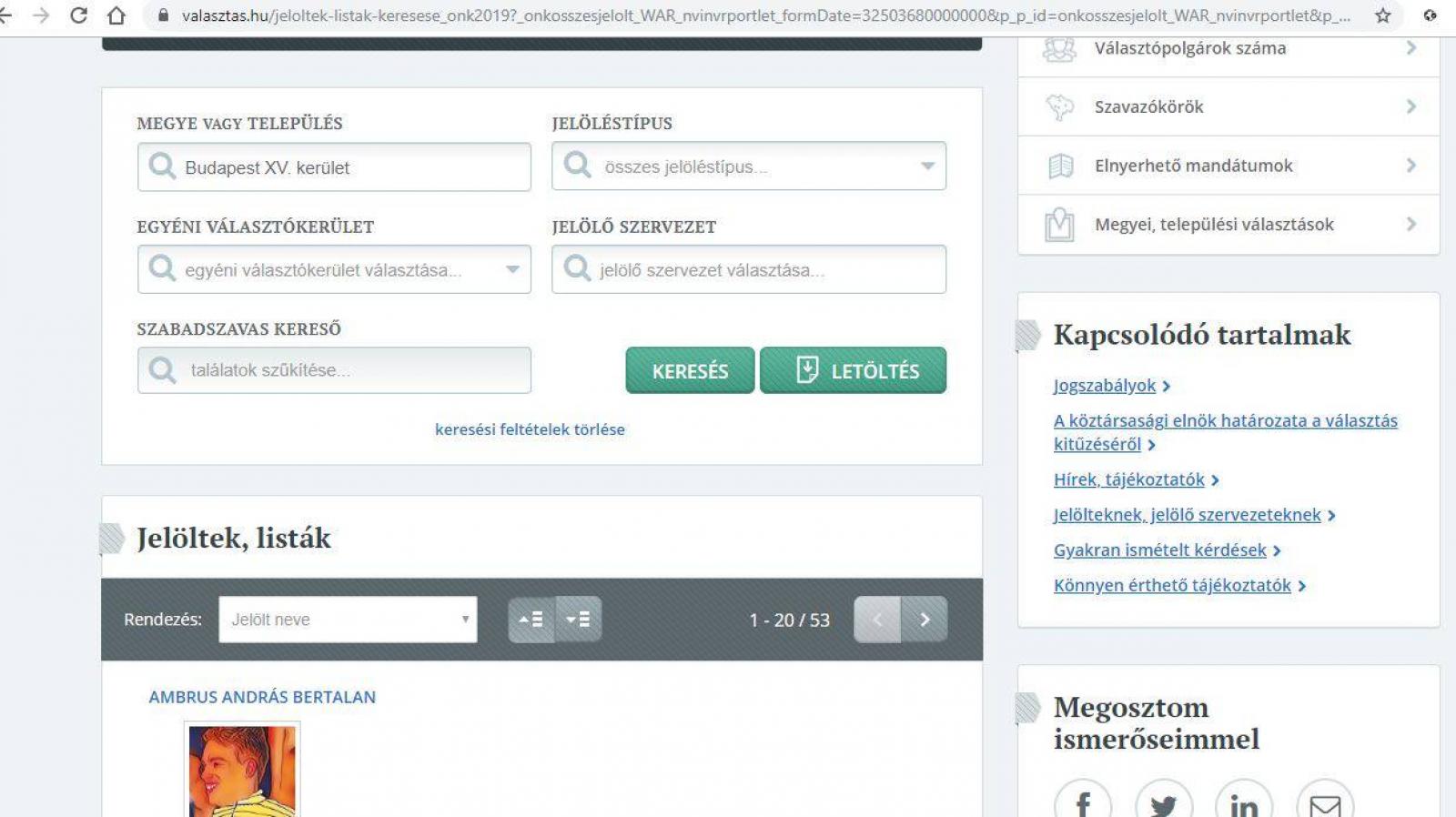Screen dimensions: 1456x817
Task: Open Hírek, tájékoztatók link
Action: [1128, 479]
